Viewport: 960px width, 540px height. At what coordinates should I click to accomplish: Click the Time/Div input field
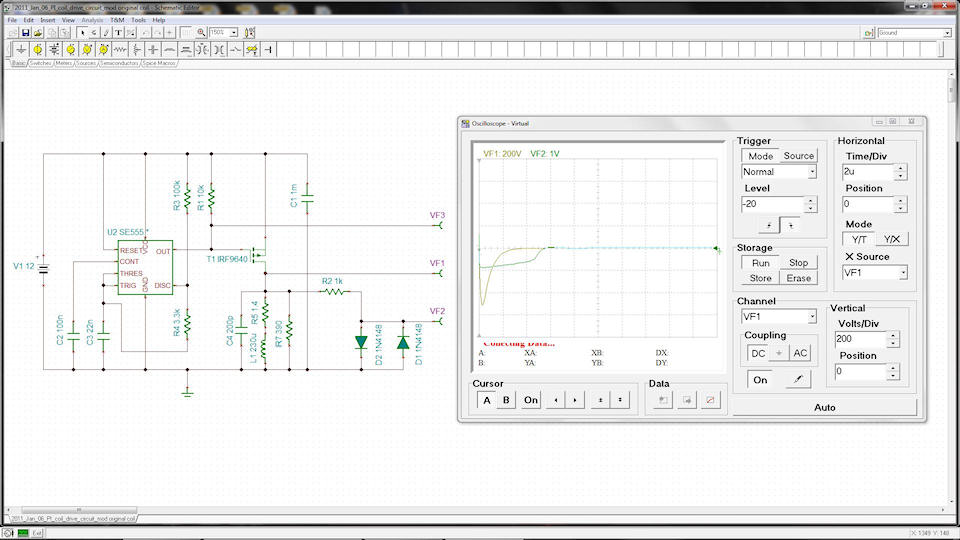coord(865,171)
